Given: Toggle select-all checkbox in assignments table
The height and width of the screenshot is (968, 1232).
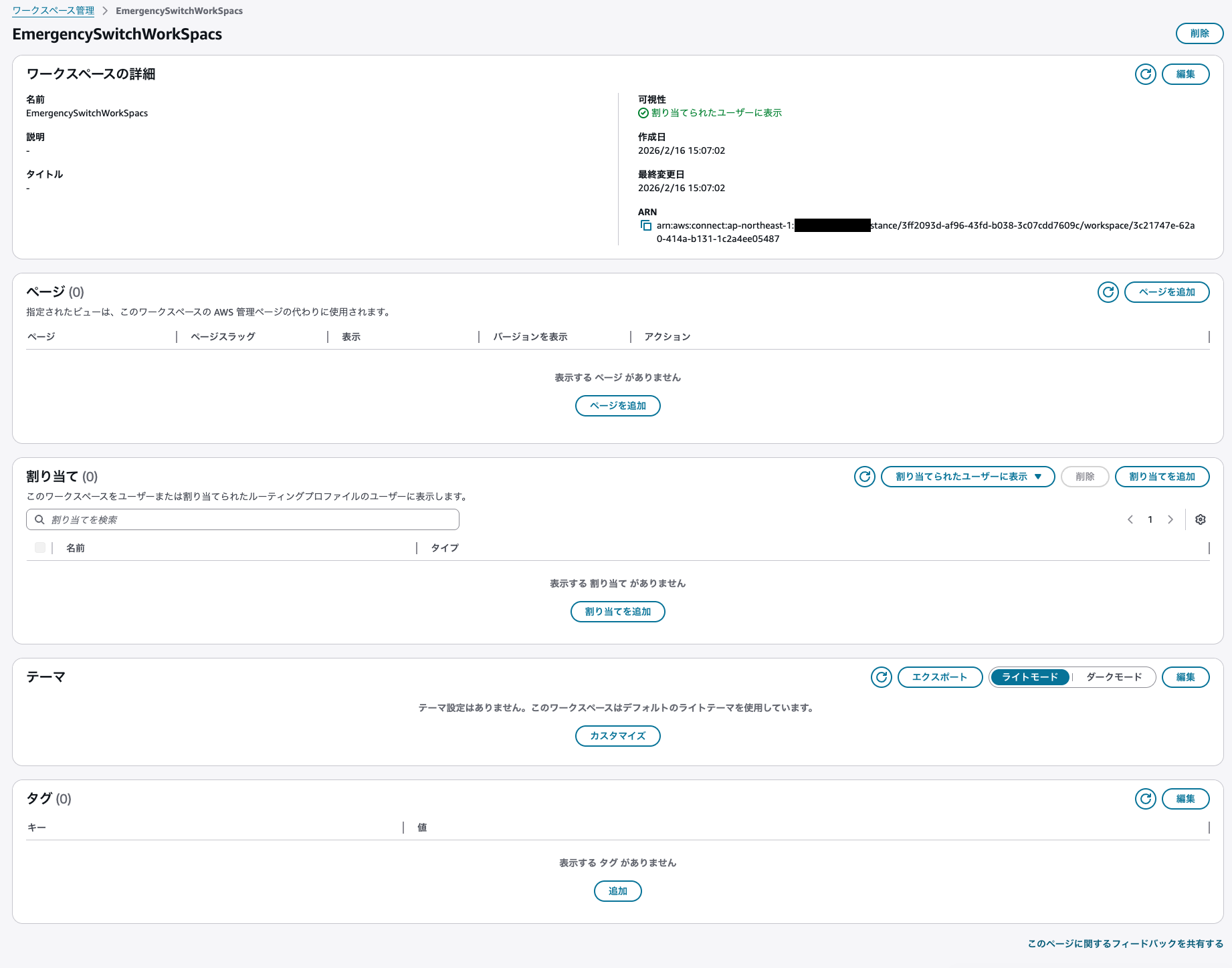Looking at the screenshot, I should point(40,548).
